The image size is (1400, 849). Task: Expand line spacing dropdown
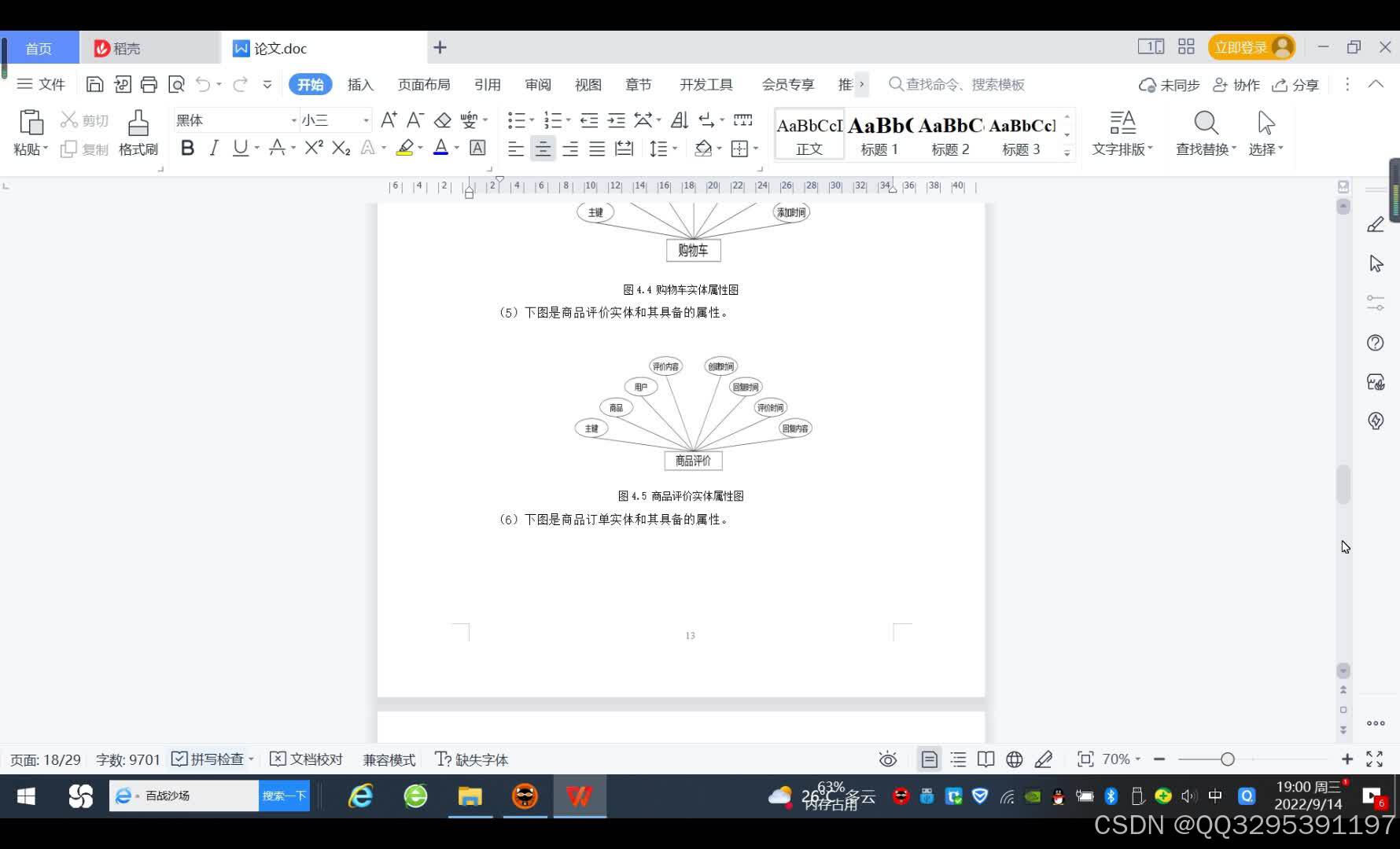coord(675,148)
